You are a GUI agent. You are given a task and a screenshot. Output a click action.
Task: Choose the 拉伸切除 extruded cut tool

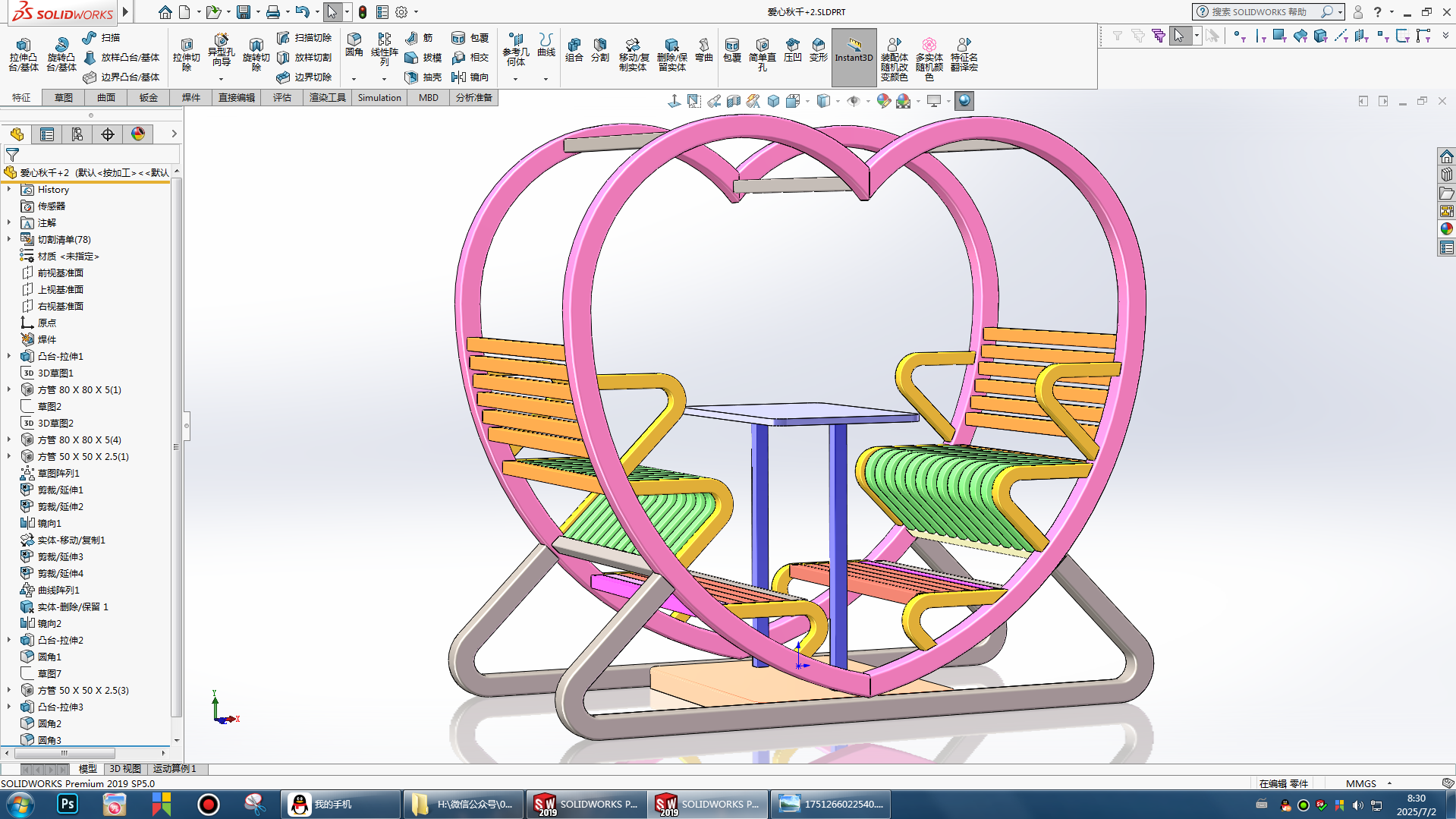pos(186,55)
